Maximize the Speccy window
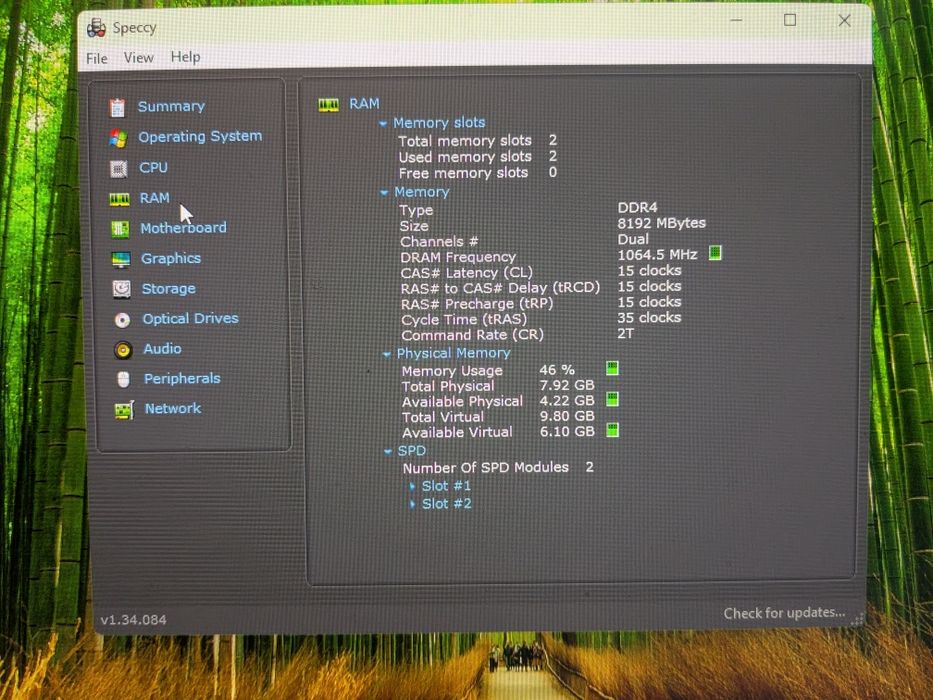Image resolution: width=933 pixels, height=700 pixels. [790, 20]
